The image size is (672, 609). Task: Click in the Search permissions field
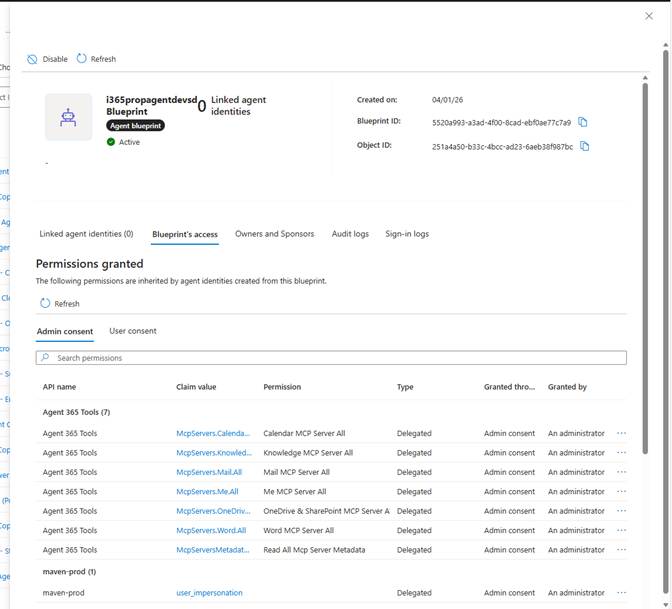point(331,357)
